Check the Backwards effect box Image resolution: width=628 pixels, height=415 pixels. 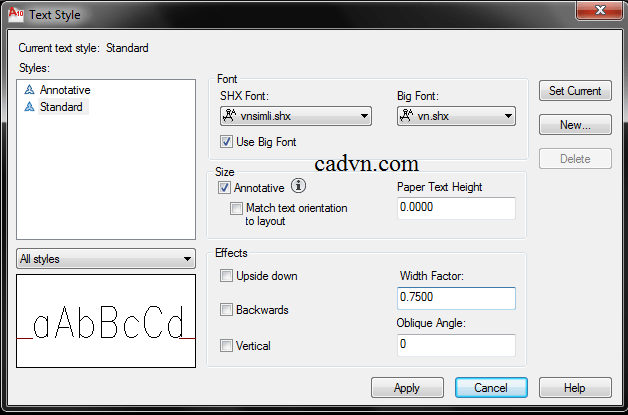226,310
